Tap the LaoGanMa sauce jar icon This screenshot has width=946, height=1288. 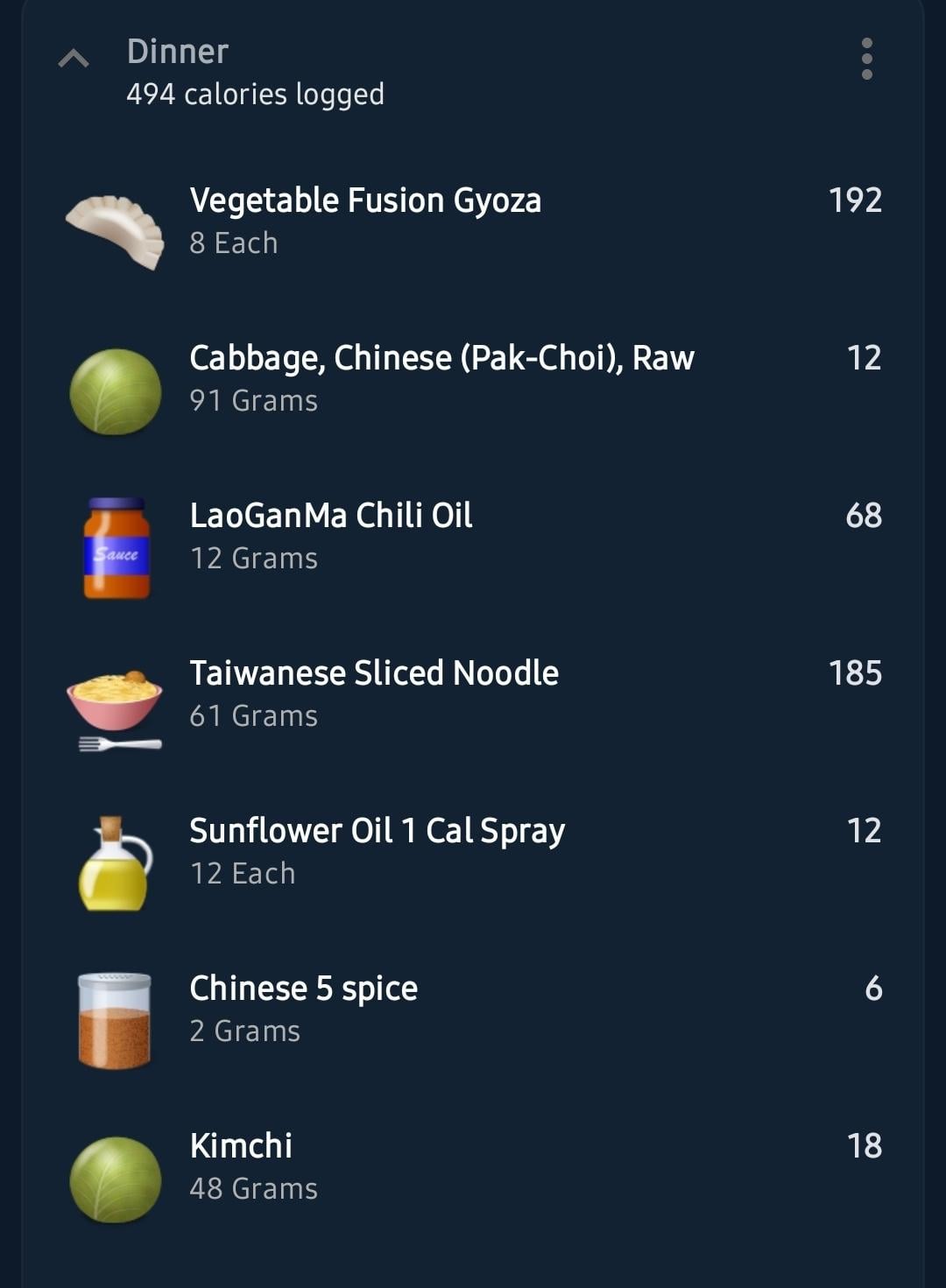click(x=116, y=548)
